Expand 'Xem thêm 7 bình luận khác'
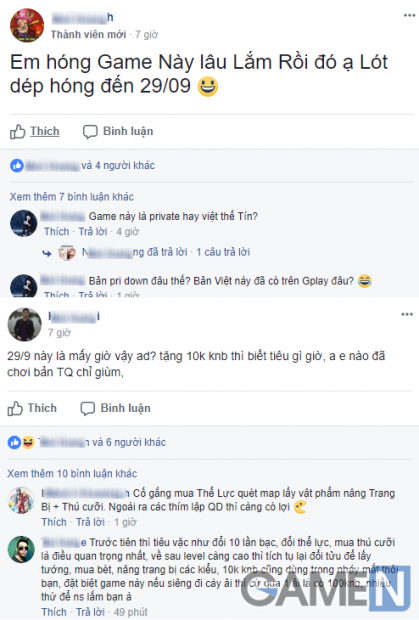The image size is (419, 620). [72, 197]
